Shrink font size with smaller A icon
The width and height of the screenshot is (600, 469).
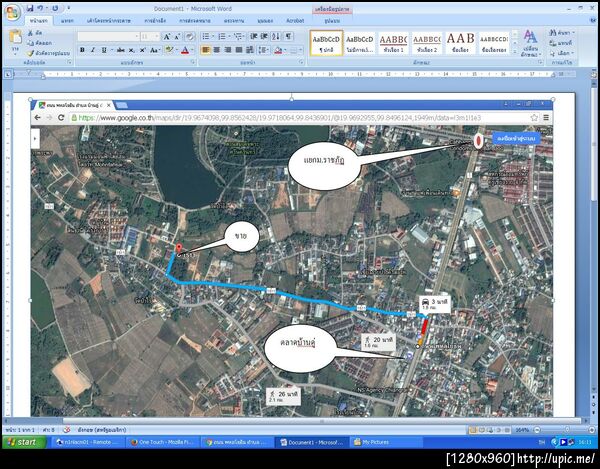(177, 37)
